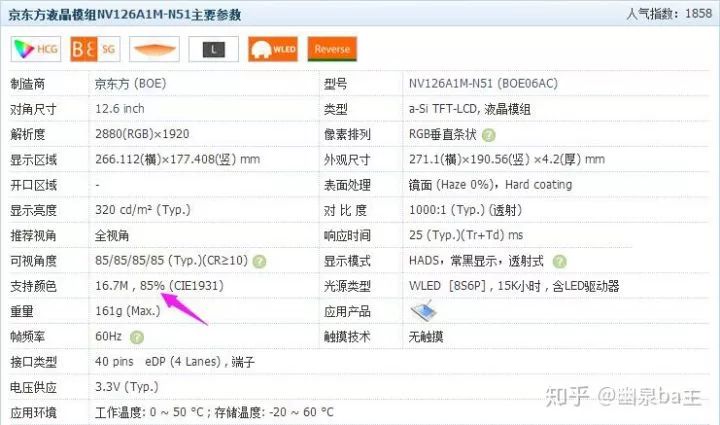This screenshot has width=720, height=425.
Task: Click the 型号 row label
Action: tap(335, 84)
